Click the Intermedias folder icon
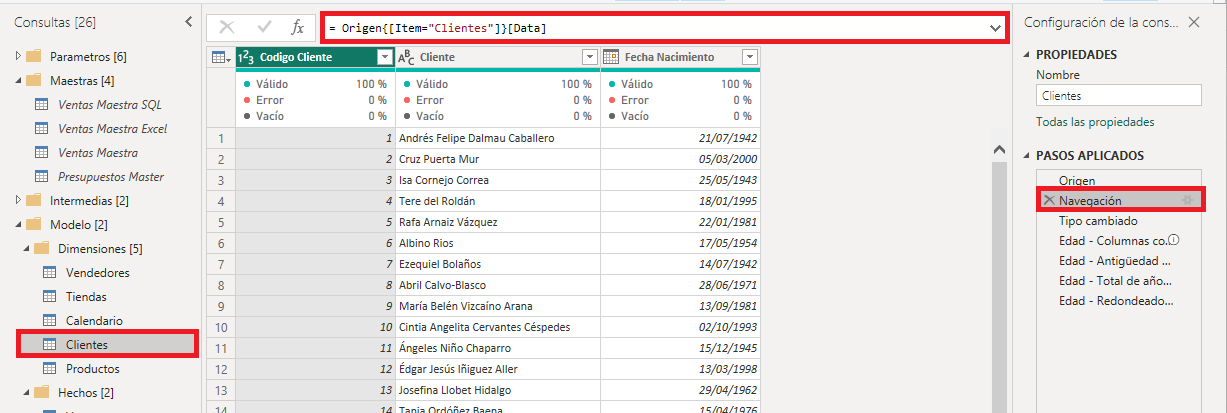Image resolution: width=1227 pixels, height=413 pixels. [33, 200]
